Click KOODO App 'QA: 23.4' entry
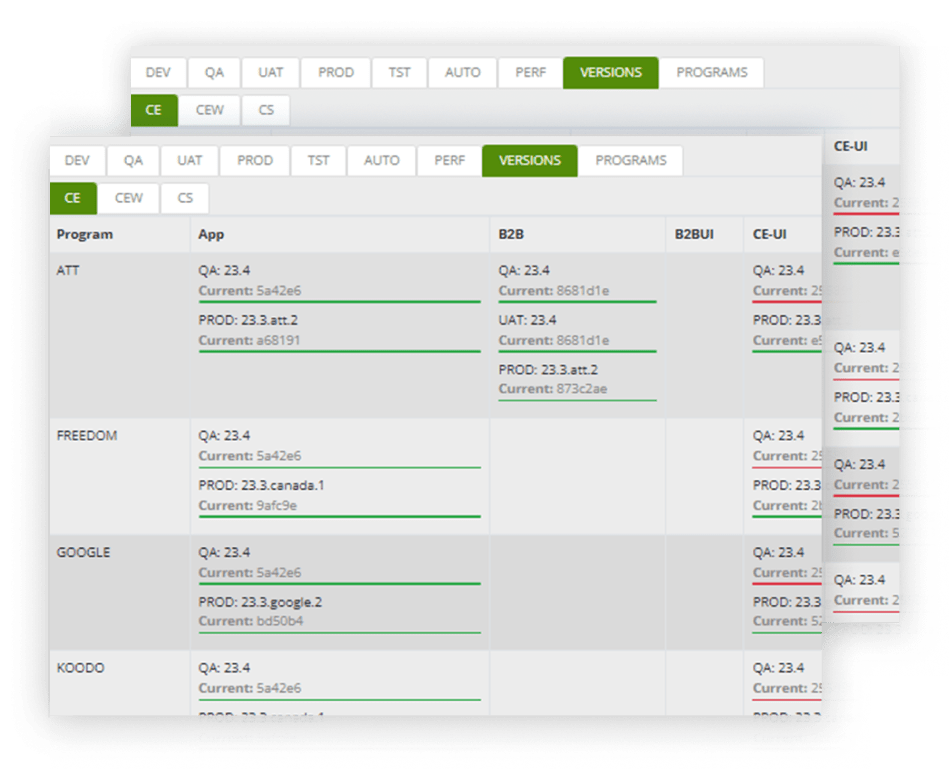 [x=224, y=668]
